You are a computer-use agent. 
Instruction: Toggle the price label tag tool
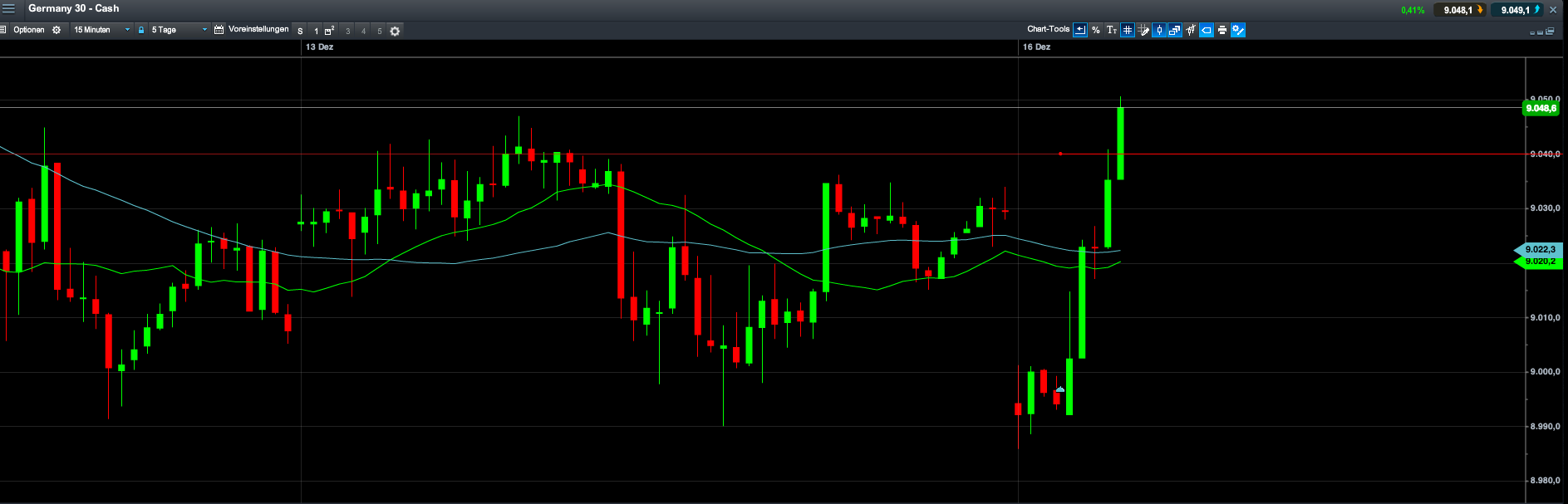[1207, 30]
